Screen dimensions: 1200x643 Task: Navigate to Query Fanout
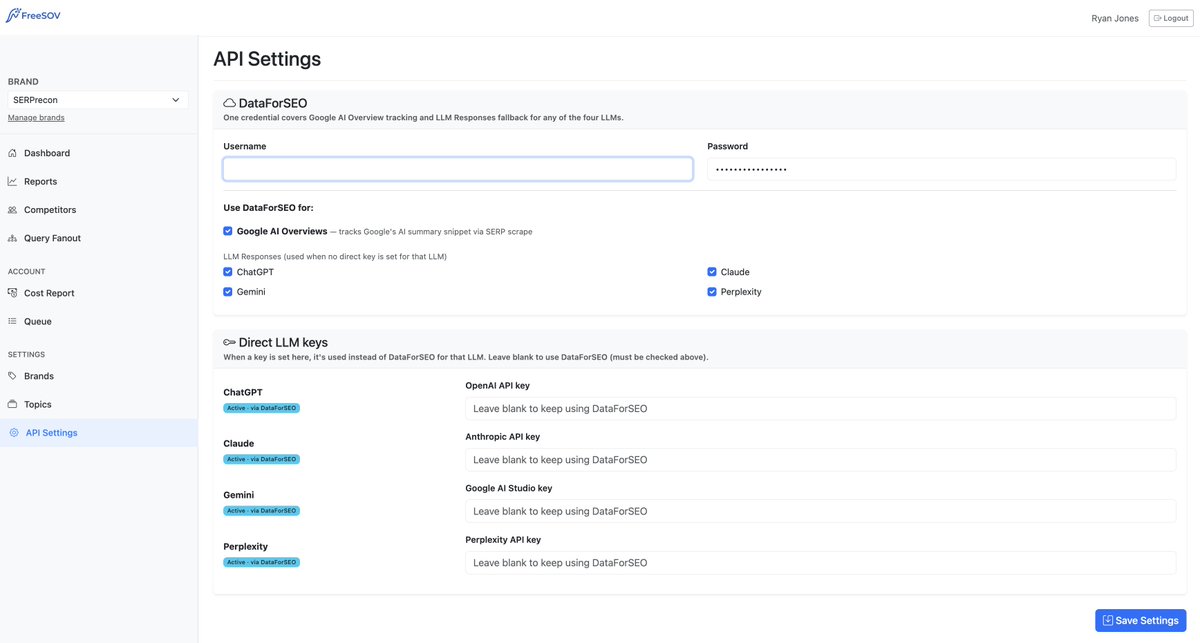[98, 238]
